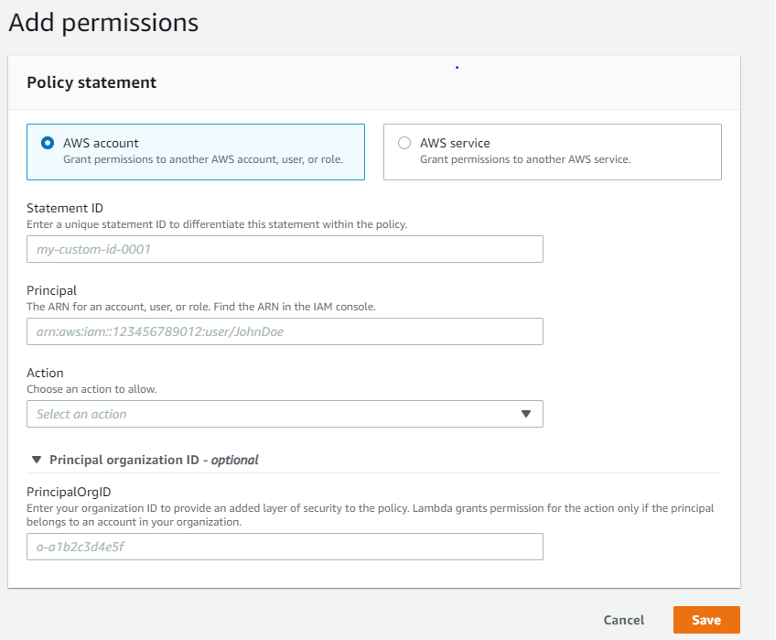The height and width of the screenshot is (640, 776).
Task: Click the 'Action' field label
Action: 45,373
